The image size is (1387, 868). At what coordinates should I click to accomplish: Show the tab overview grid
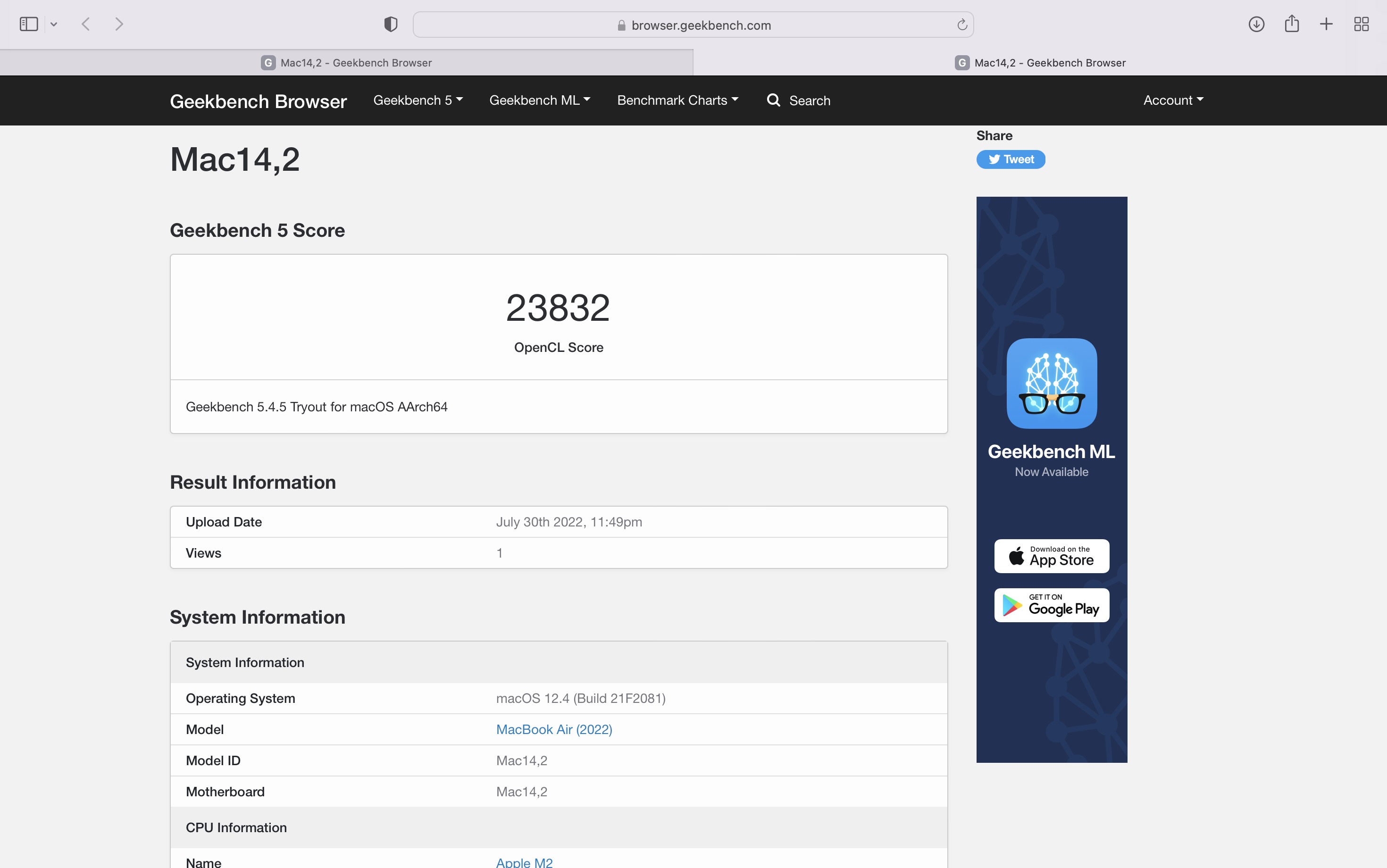point(1361,24)
